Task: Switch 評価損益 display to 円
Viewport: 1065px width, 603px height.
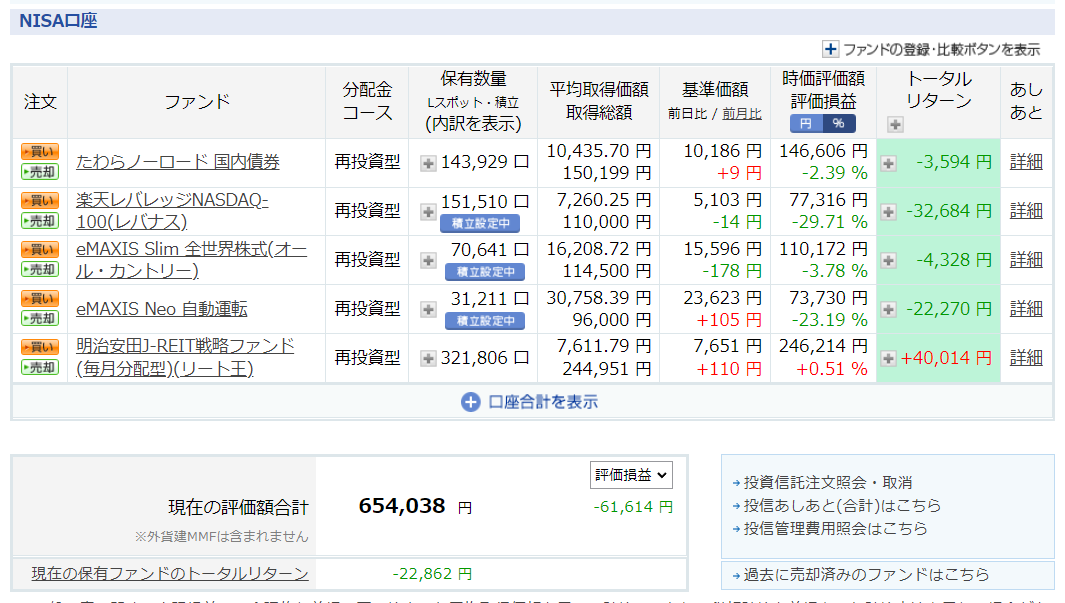Action: (806, 124)
